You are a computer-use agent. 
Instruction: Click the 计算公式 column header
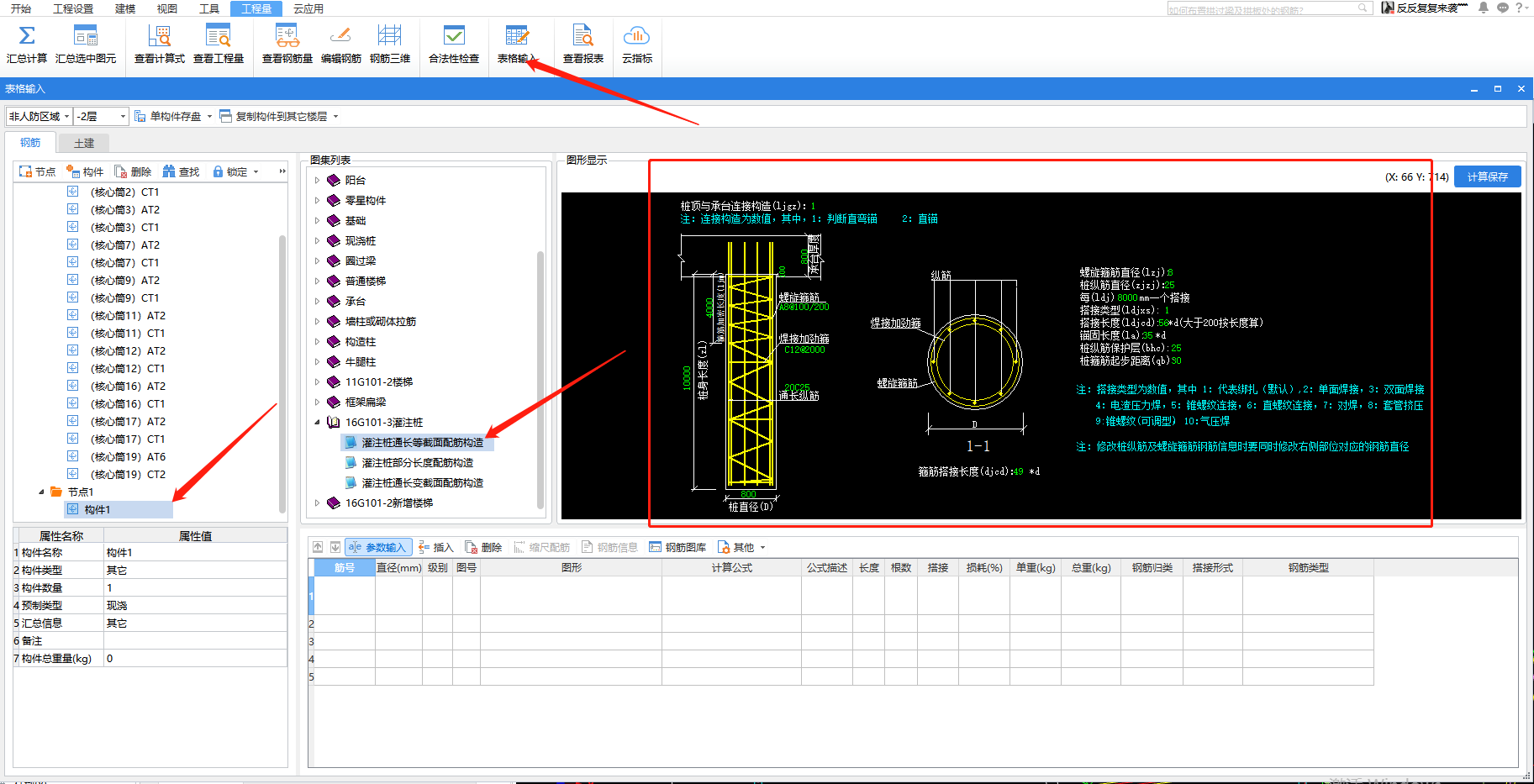[731, 568]
